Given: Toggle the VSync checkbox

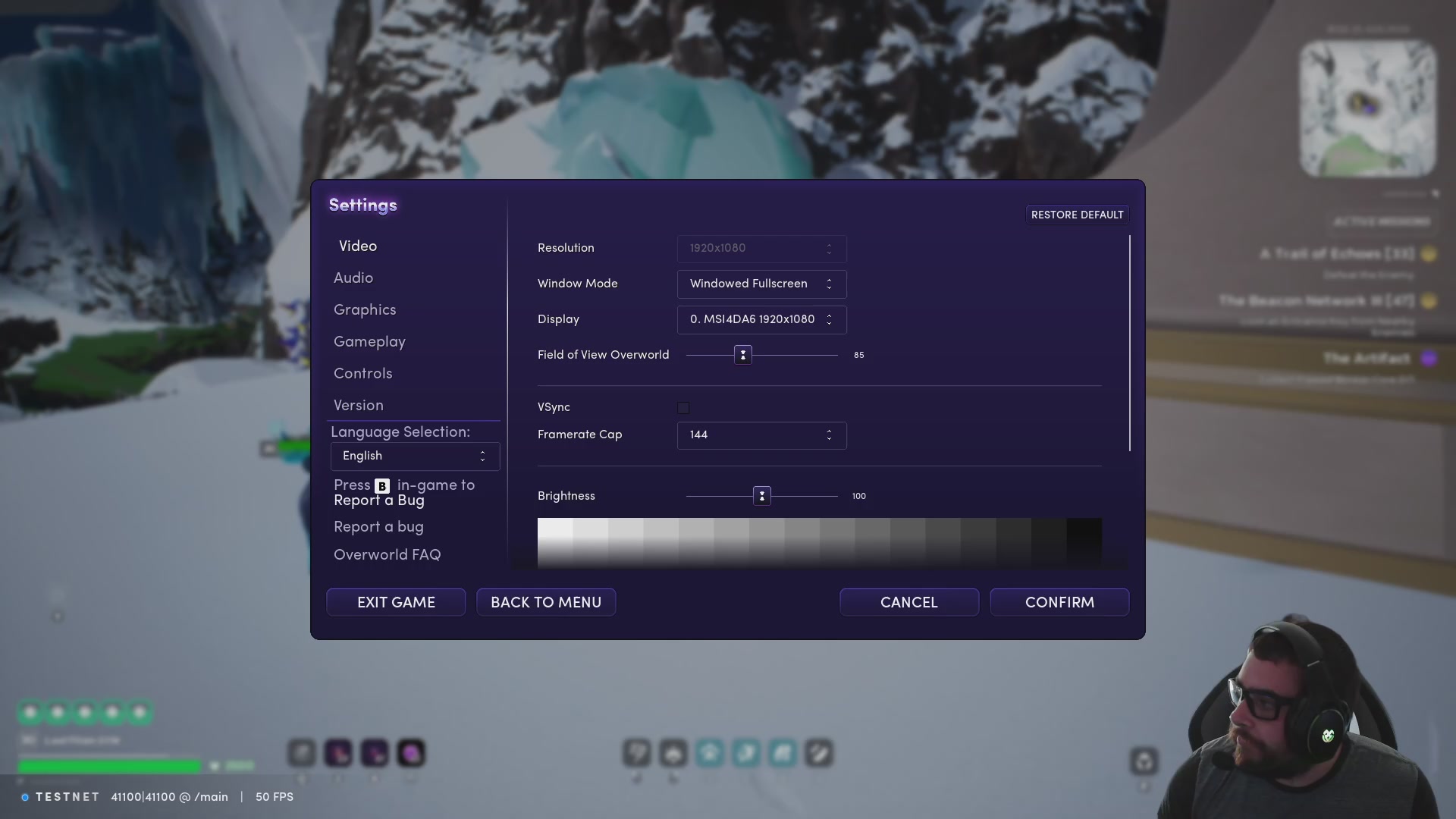Looking at the screenshot, I should (683, 408).
